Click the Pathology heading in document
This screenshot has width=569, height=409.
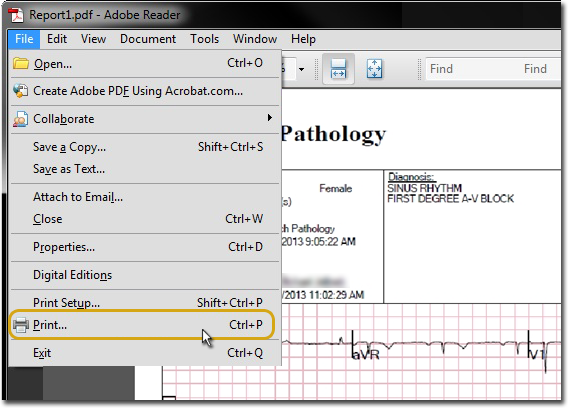[x=333, y=135]
